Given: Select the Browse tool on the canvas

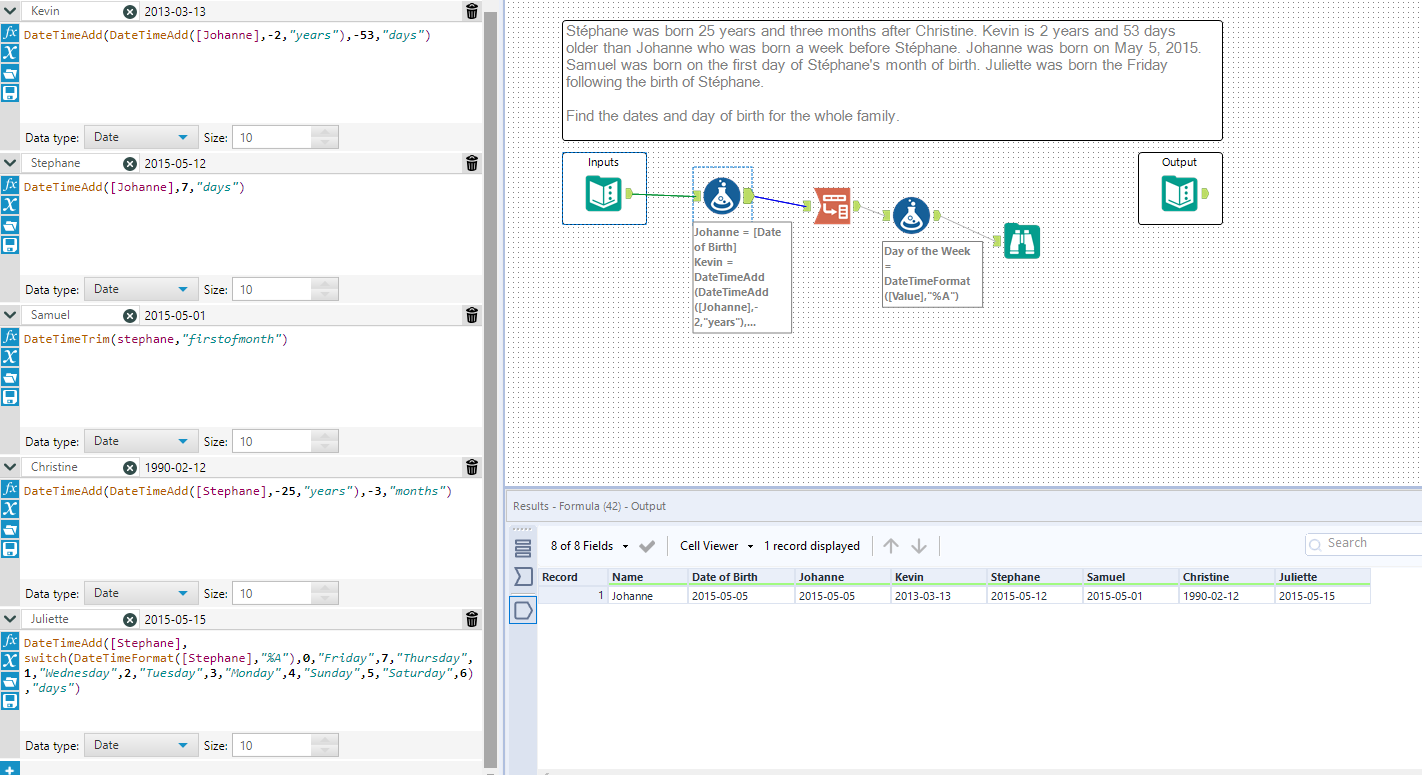Looking at the screenshot, I should click(1021, 241).
